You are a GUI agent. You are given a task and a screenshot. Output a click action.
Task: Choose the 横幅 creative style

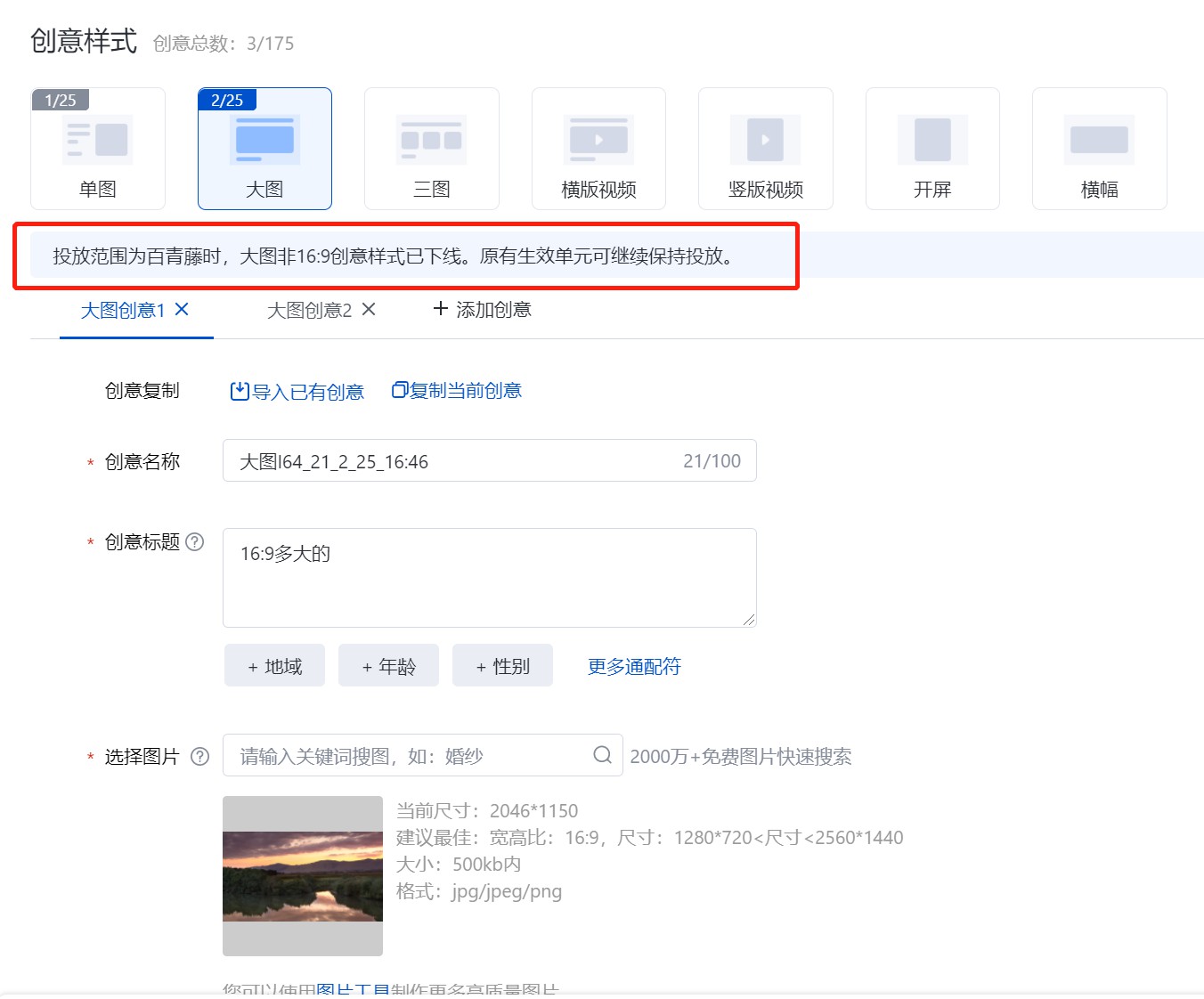click(x=1100, y=149)
